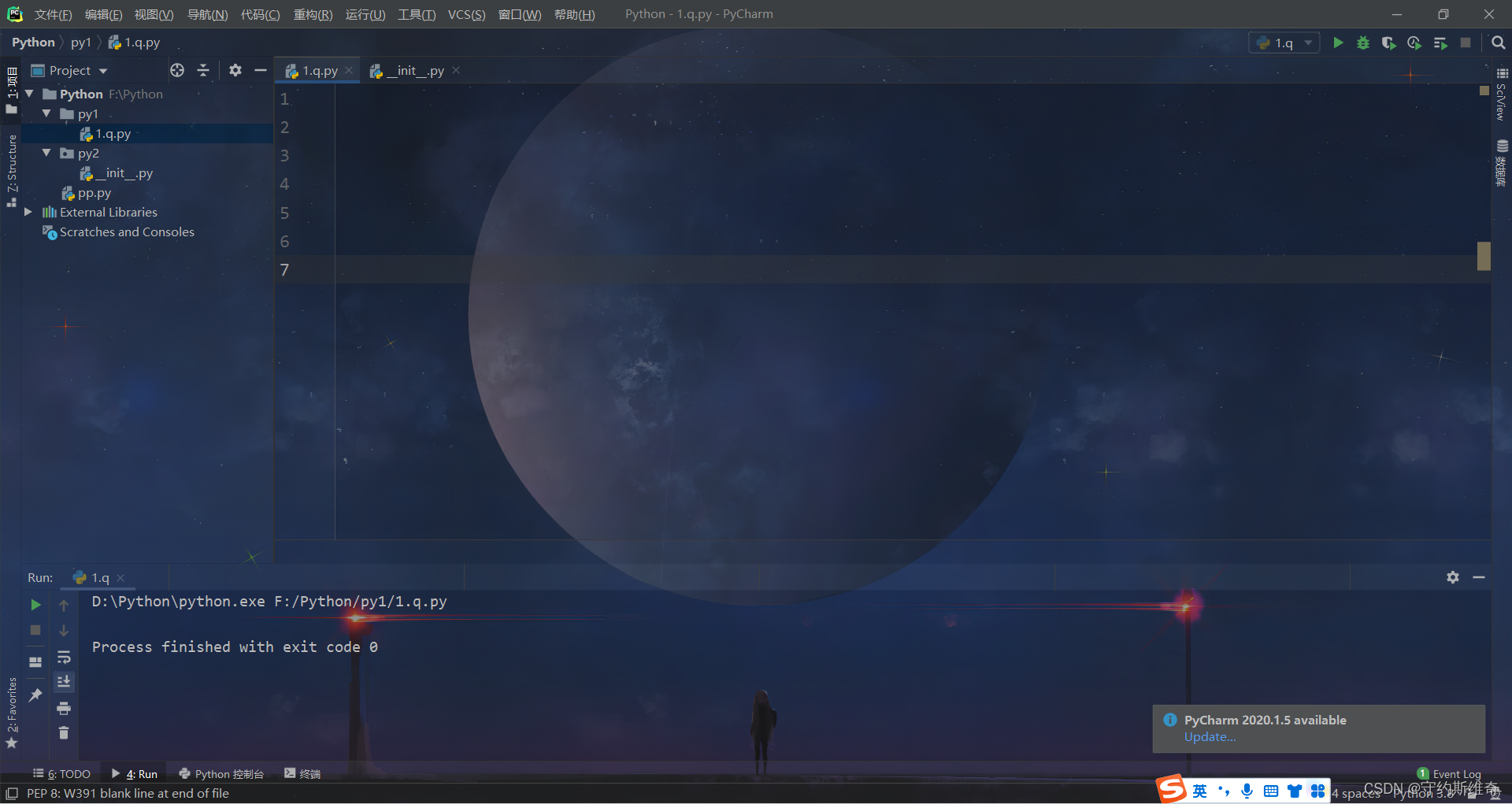
Task: Click up arrow in Run panel
Action: coord(64,605)
